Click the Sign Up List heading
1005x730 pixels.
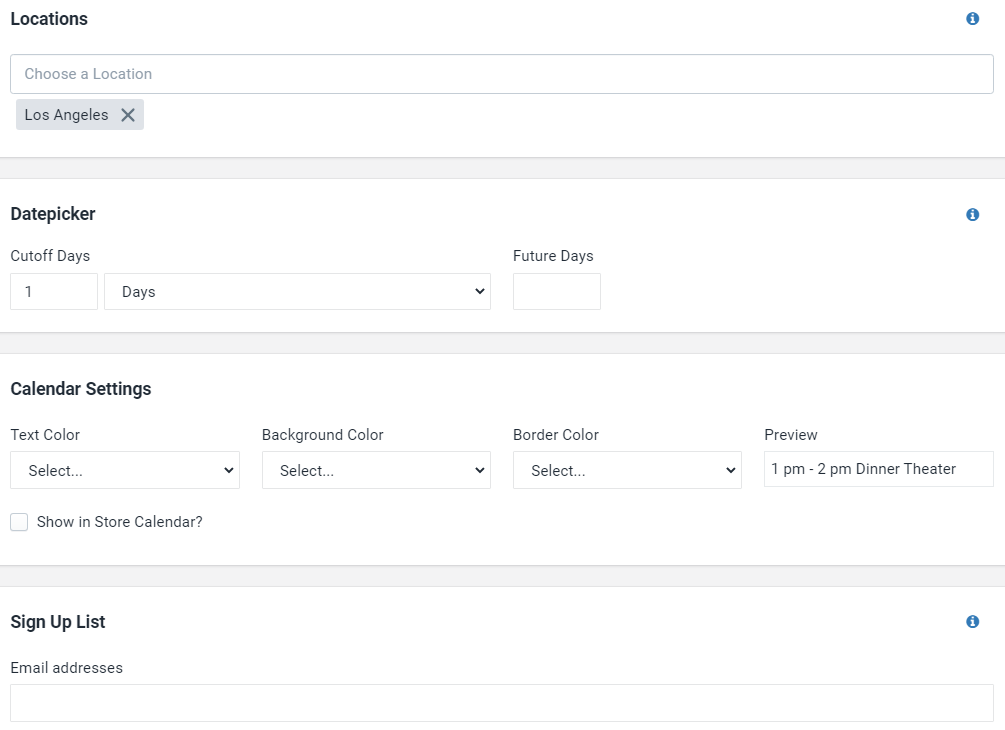(x=58, y=622)
